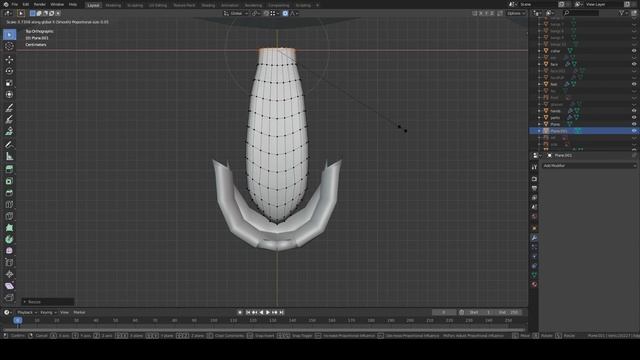This screenshot has width=640, height=360.
Task: Select the pink Smooth tool
Action: point(9,251)
